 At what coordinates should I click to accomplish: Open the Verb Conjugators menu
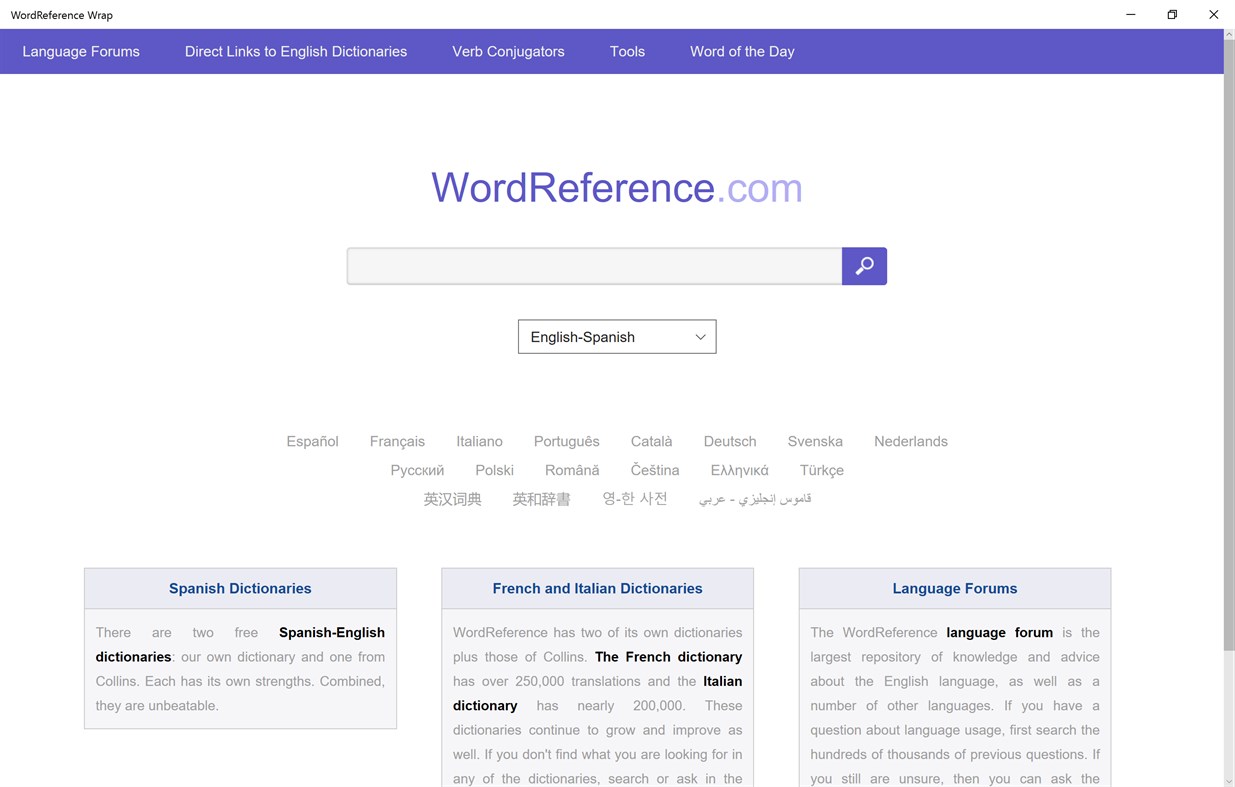[508, 51]
